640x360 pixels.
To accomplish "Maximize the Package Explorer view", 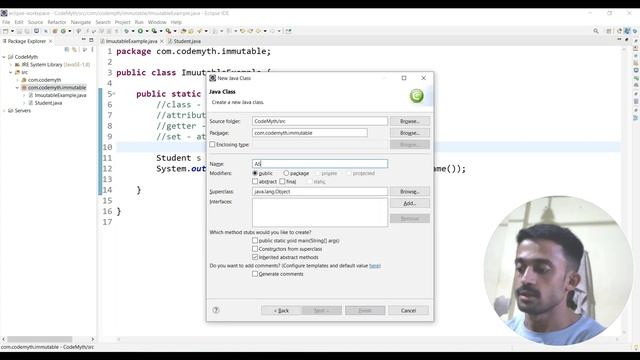I will pyautogui.click(x=91, y=40).
